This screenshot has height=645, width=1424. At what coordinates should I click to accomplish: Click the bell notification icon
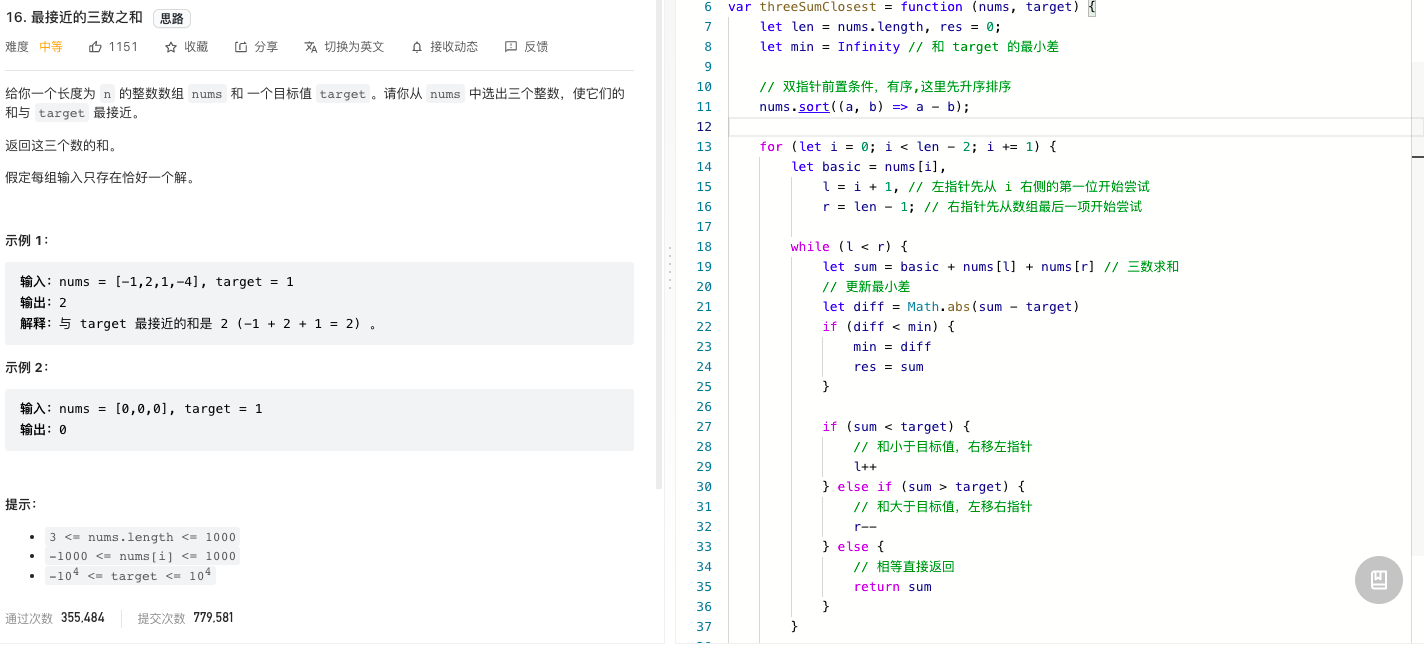click(x=417, y=47)
